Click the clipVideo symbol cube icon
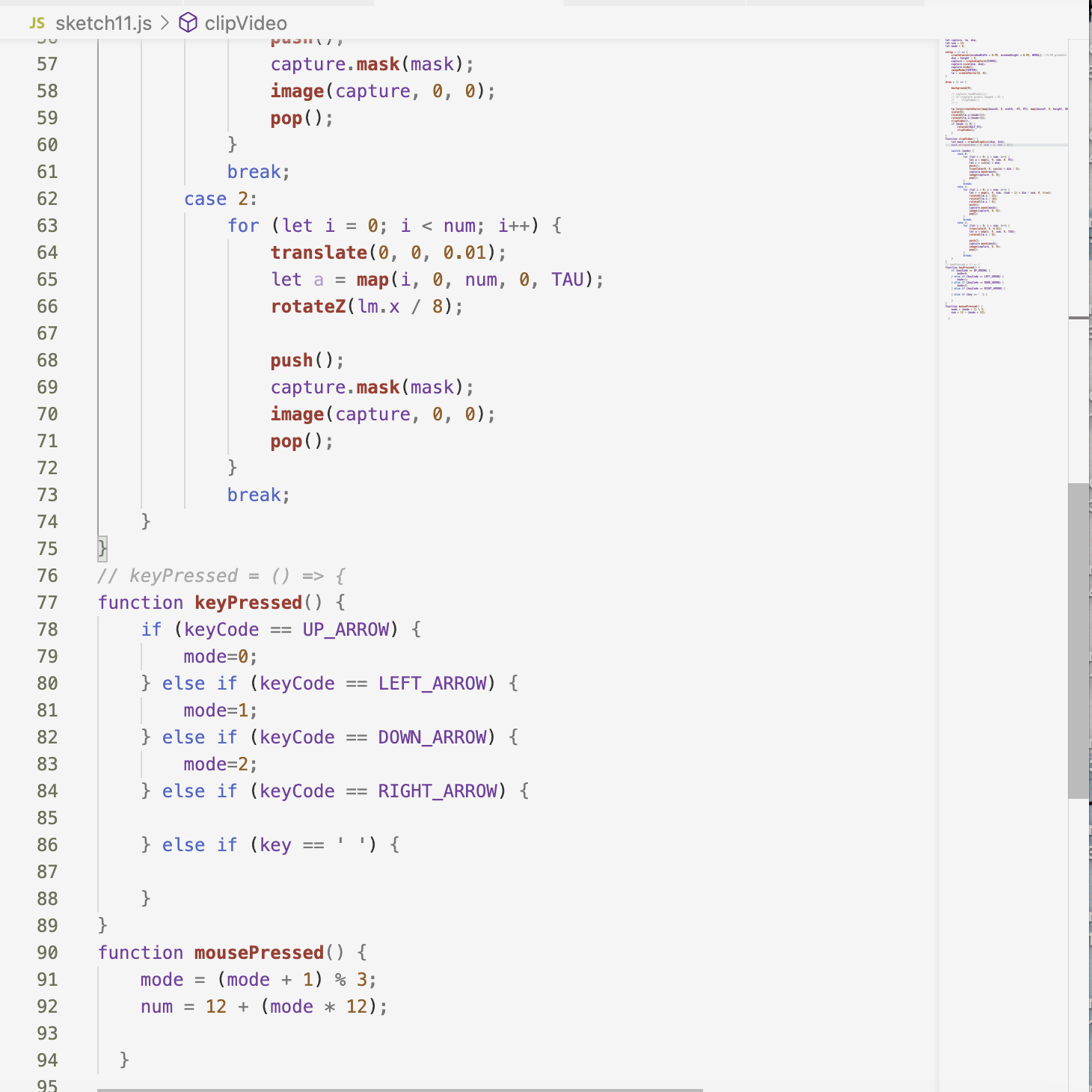This screenshot has height=1092, width=1092. click(x=188, y=23)
